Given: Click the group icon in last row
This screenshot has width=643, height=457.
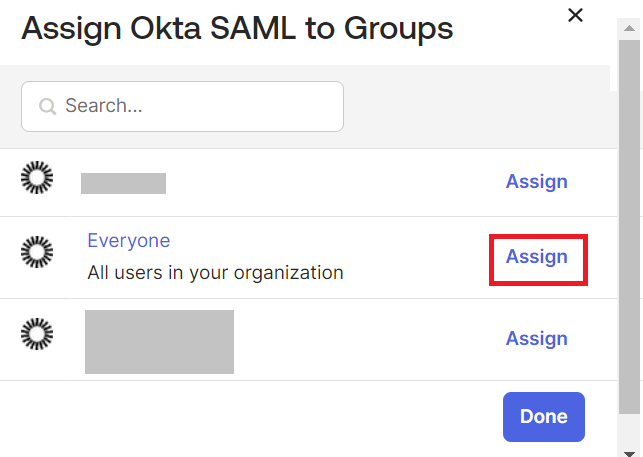Looking at the screenshot, I should click(37, 333).
